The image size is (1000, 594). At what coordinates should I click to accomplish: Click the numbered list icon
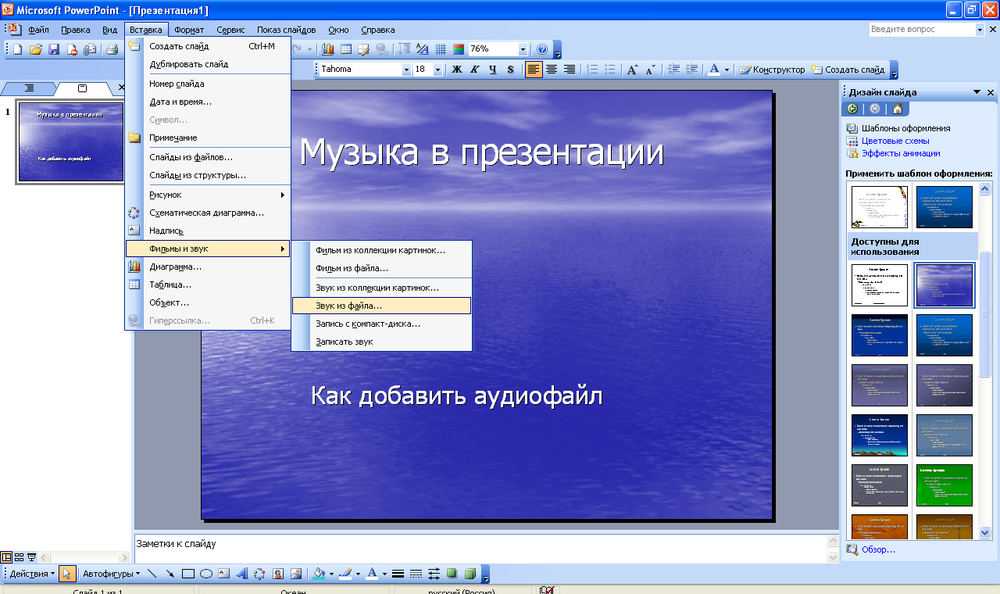coord(592,70)
